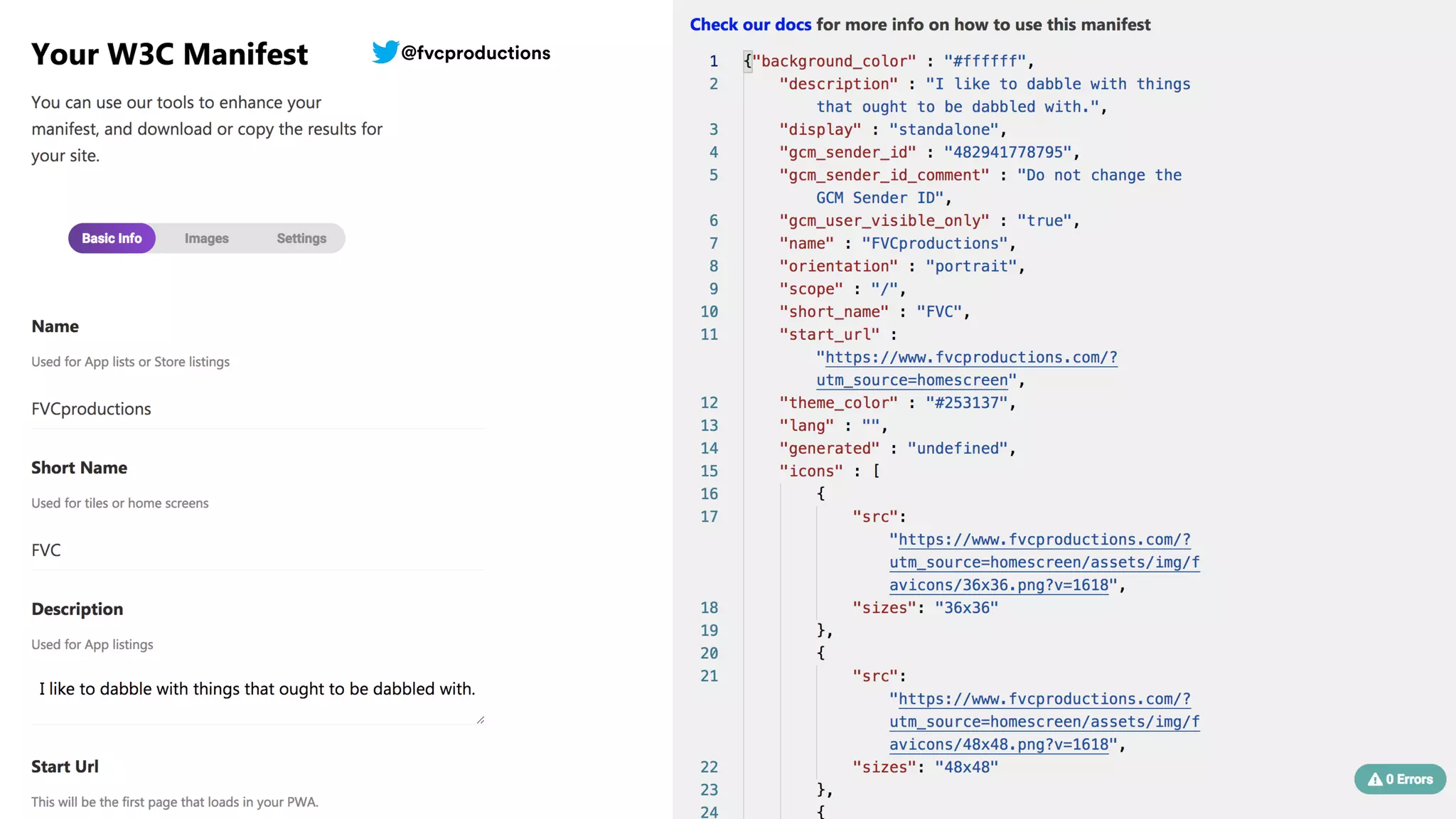Screen dimensions: 1456x819
Task: Switch to the Settings tab
Action: [301, 238]
